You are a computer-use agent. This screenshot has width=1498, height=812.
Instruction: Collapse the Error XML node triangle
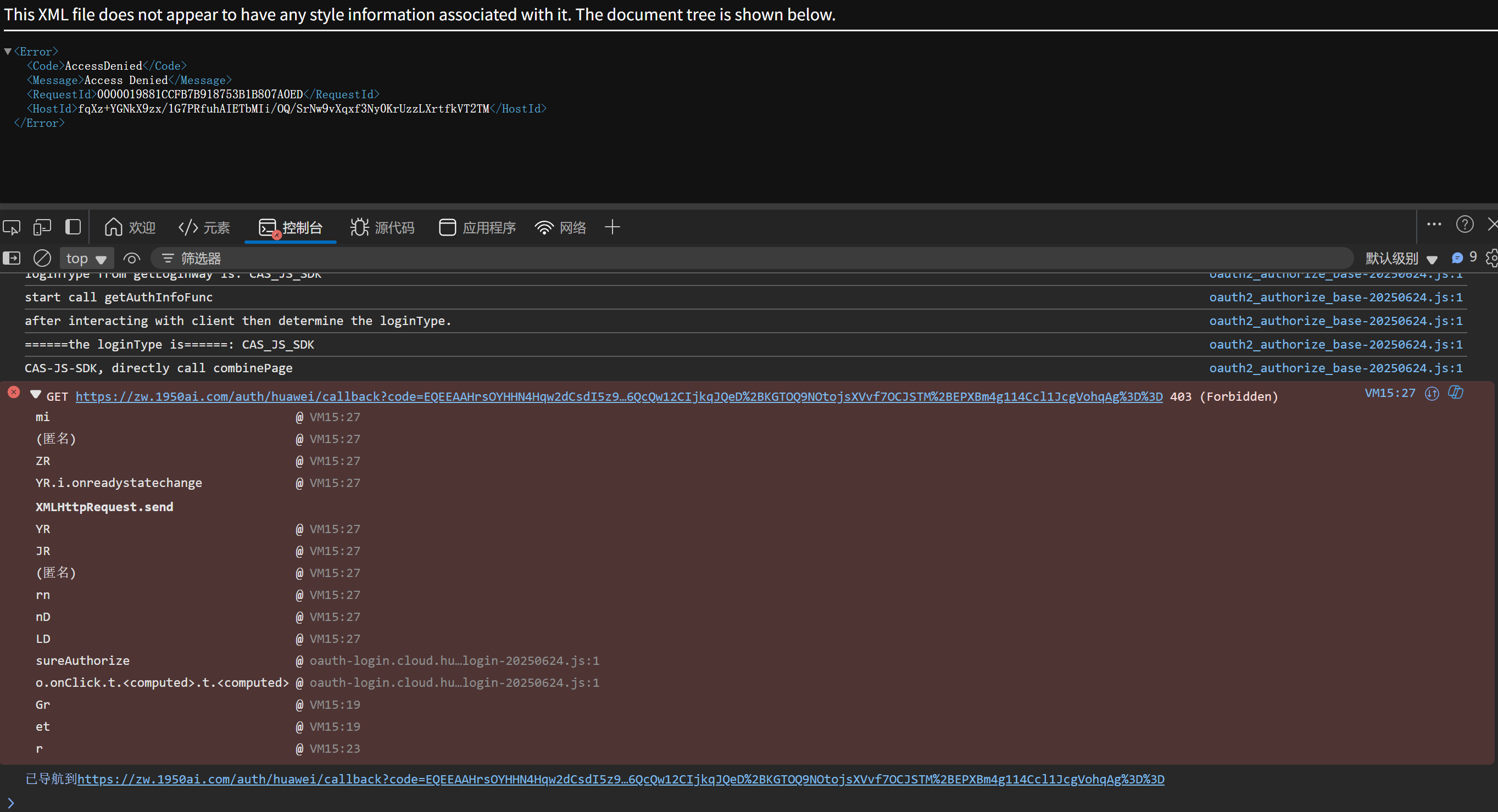click(8, 51)
